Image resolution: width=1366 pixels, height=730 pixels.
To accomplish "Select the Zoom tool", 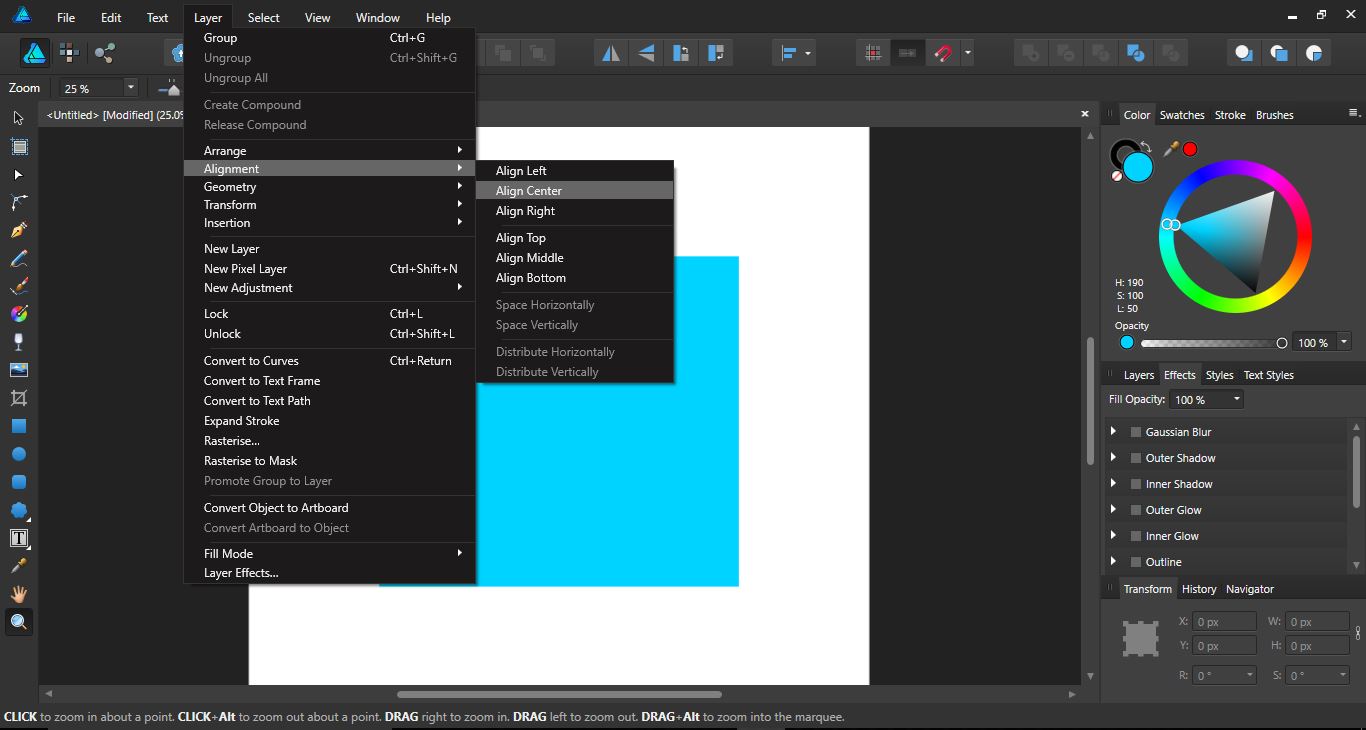I will (x=19, y=622).
